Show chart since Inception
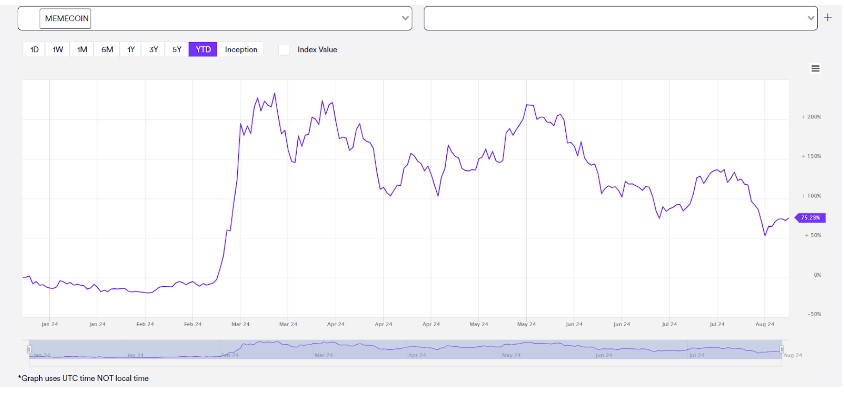The width and height of the screenshot is (844, 393). point(241,50)
